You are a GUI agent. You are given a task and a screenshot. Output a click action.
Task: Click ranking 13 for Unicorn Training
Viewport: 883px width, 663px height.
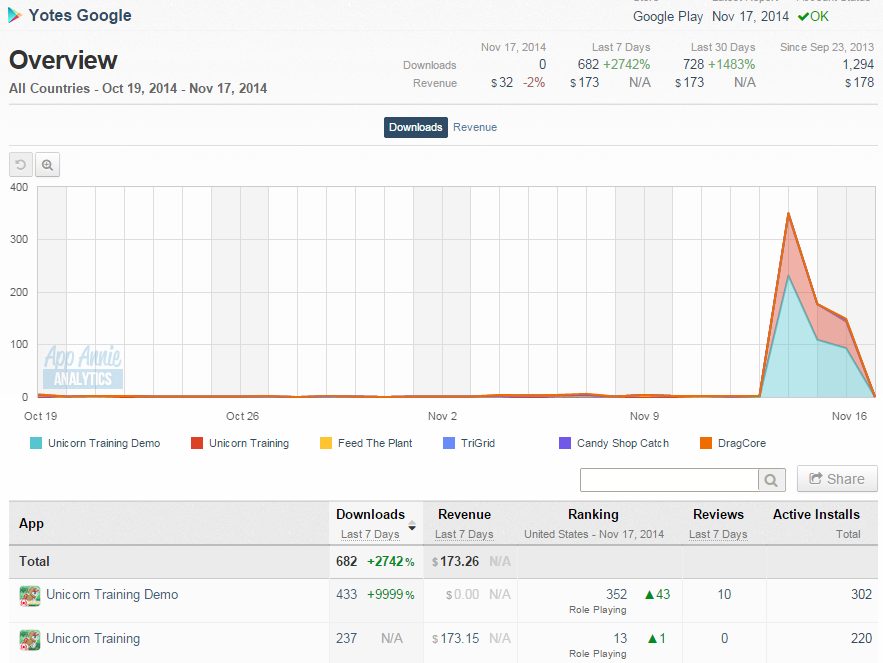(x=620, y=638)
